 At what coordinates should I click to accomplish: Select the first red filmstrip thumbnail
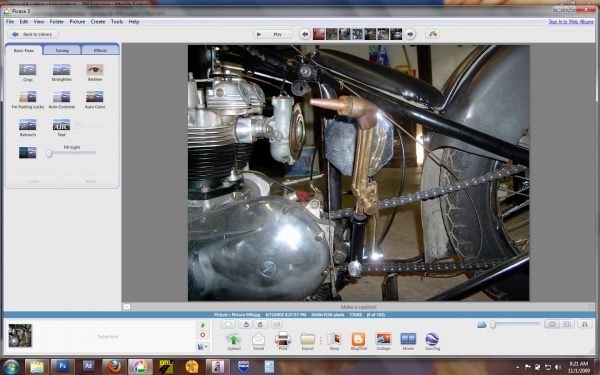(319, 34)
